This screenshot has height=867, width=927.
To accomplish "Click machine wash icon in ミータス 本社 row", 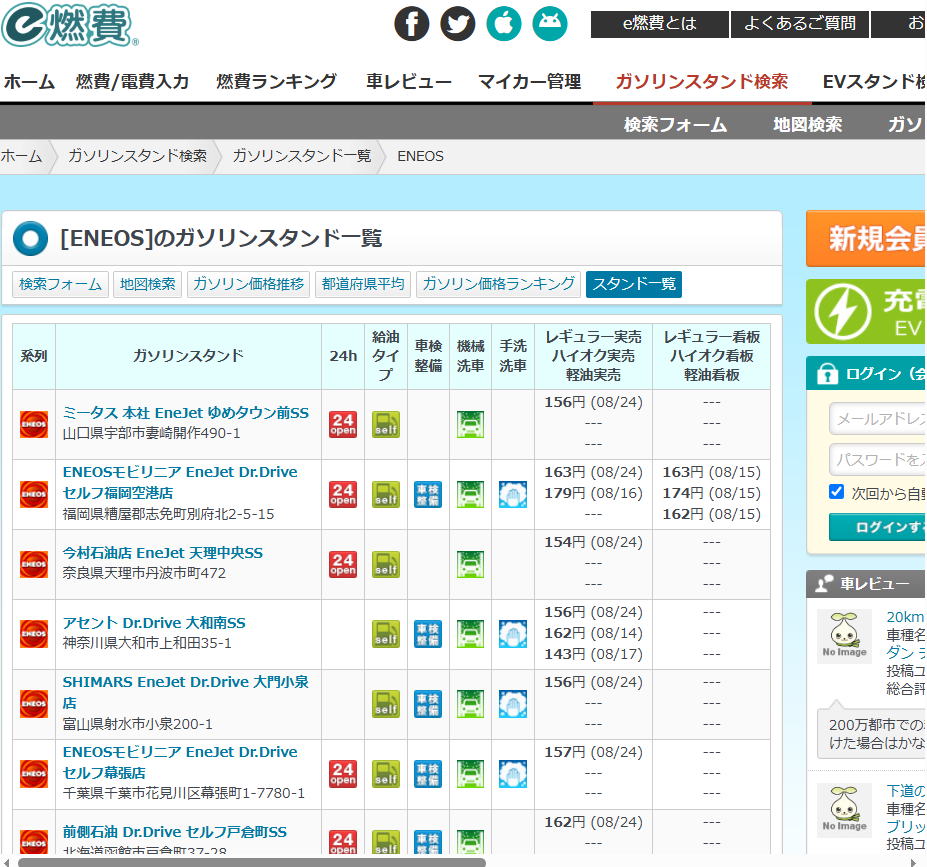I will click(x=470, y=424).
